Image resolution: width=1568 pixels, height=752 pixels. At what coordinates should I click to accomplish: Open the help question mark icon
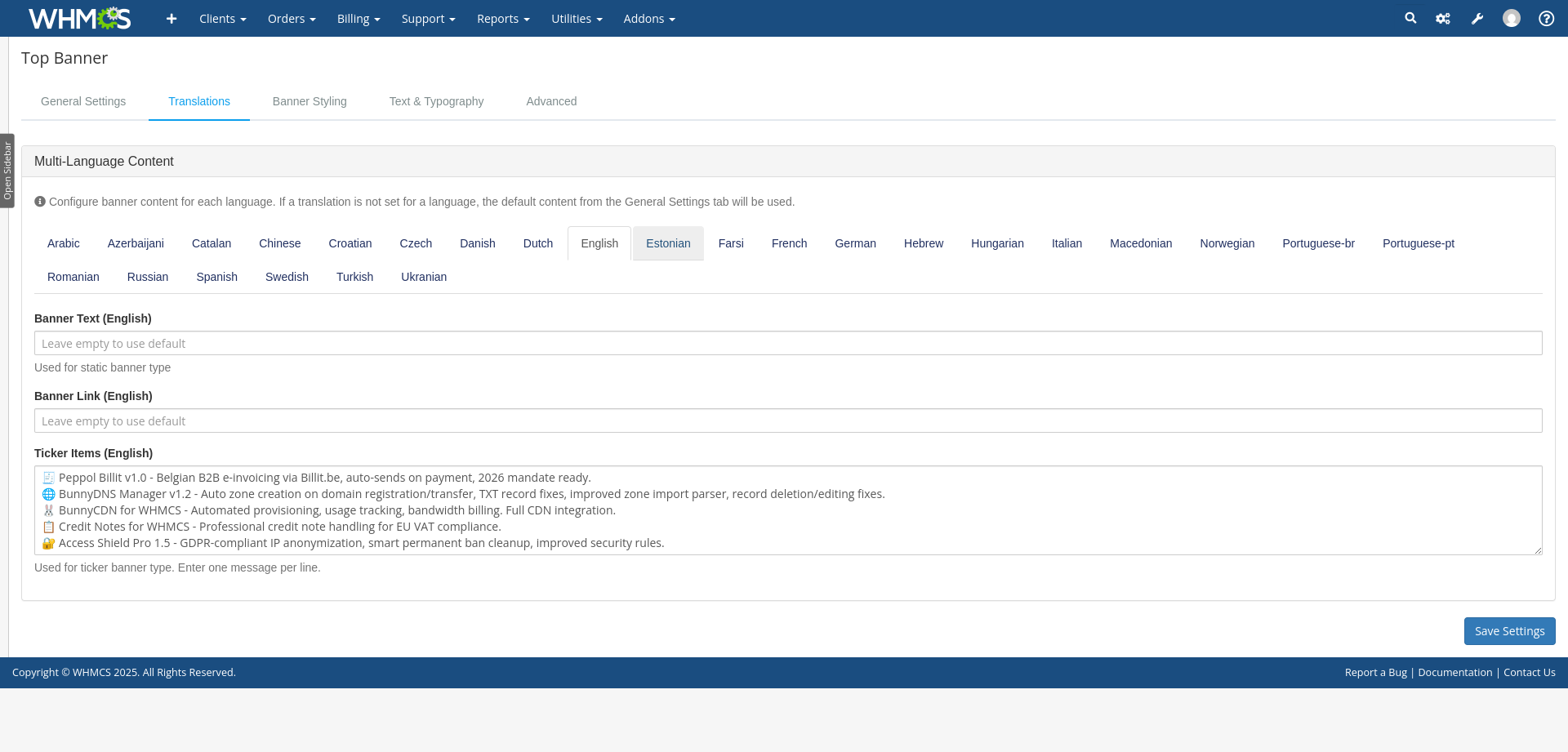coord(1546,19)
